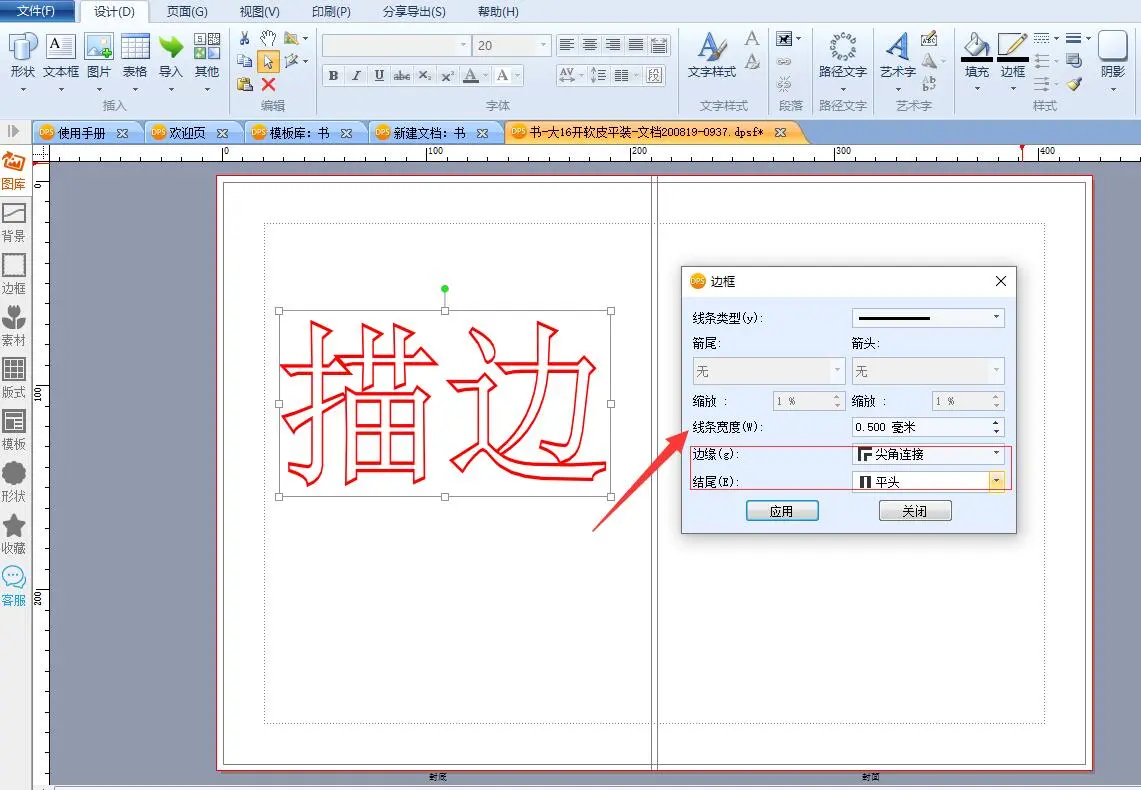
Task: Click the 线条宽度 0.500 毫米 field
Action: pos(920,427)
